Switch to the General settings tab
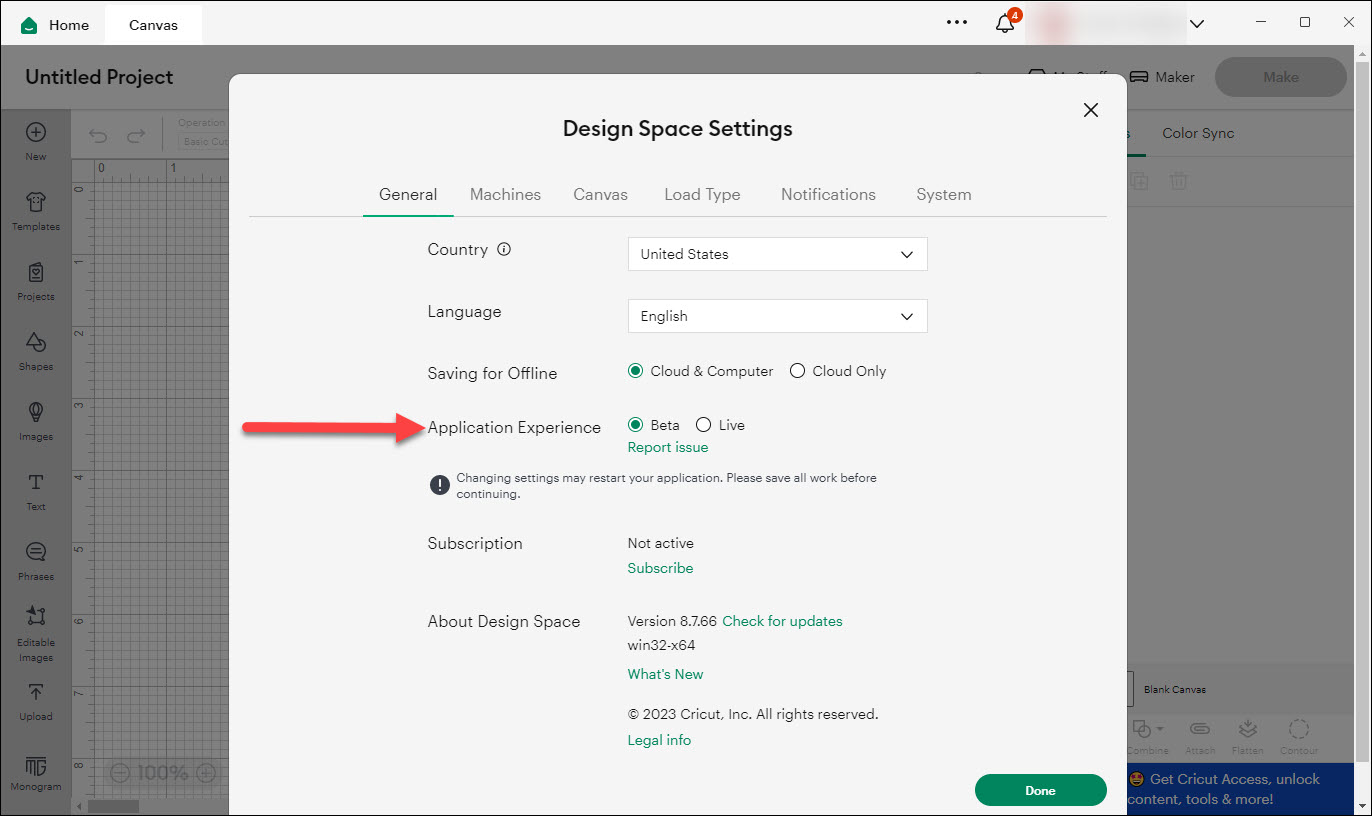The image size is (1372, 816). pos(408,195)
